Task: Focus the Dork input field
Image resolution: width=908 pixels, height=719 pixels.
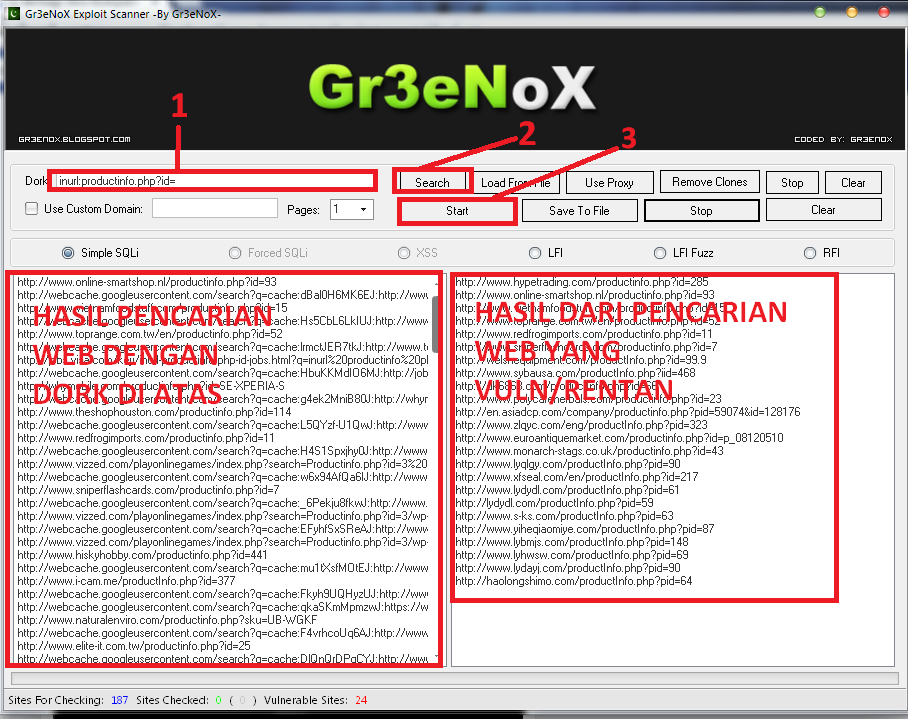Action: click(214, 181)
